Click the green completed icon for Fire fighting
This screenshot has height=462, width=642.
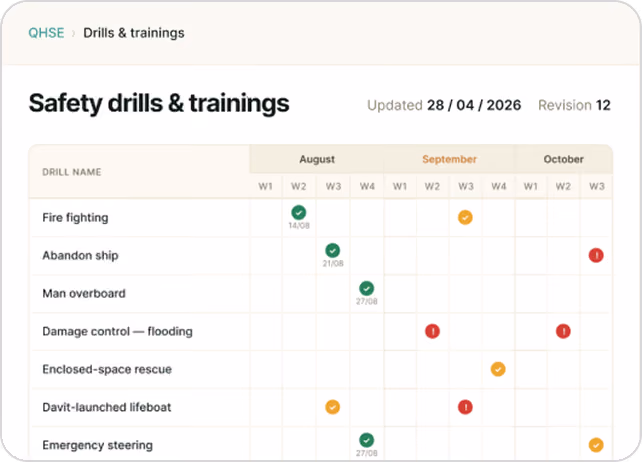click(299, 213)
